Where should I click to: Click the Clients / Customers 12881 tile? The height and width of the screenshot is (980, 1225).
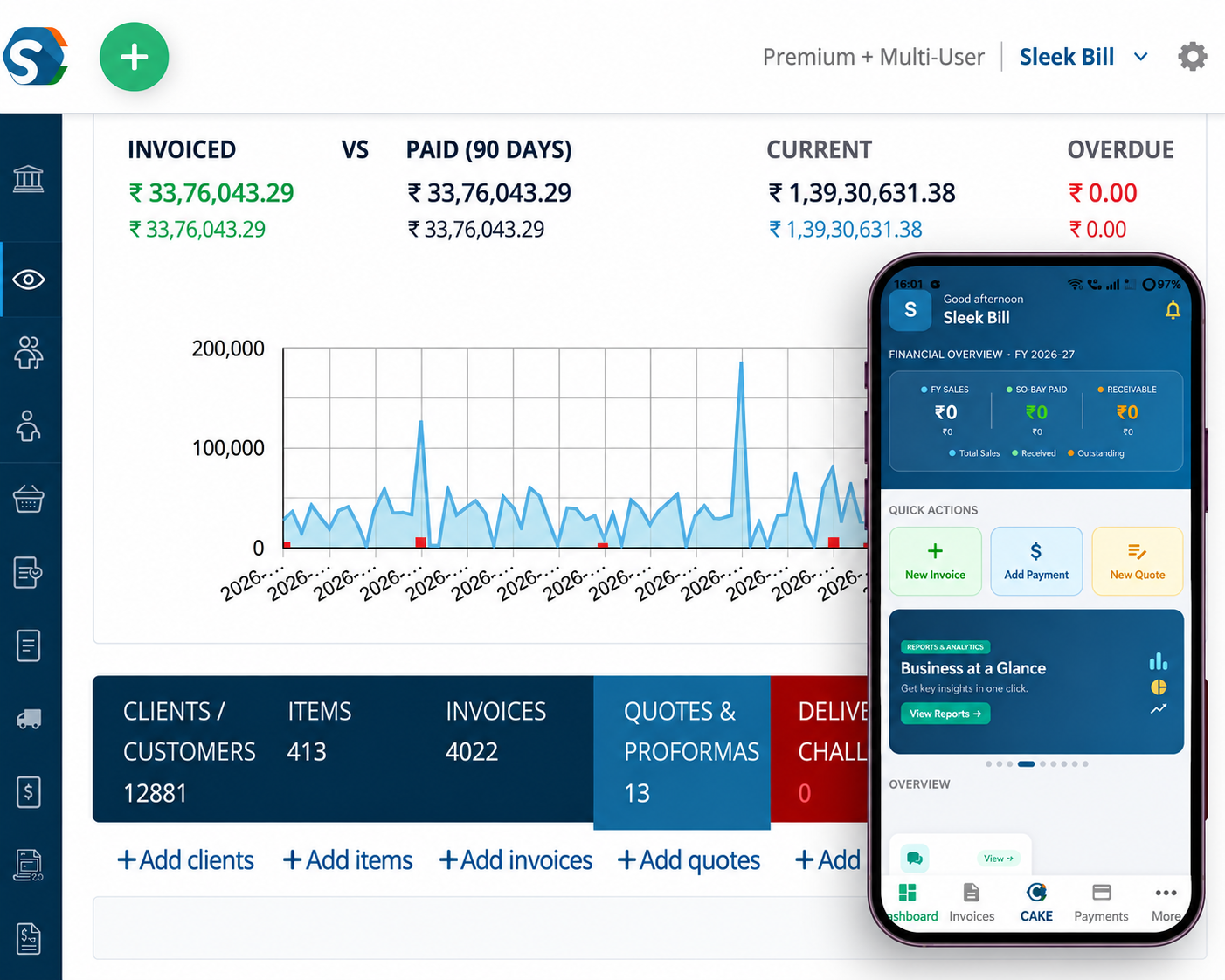coord(189,751)
